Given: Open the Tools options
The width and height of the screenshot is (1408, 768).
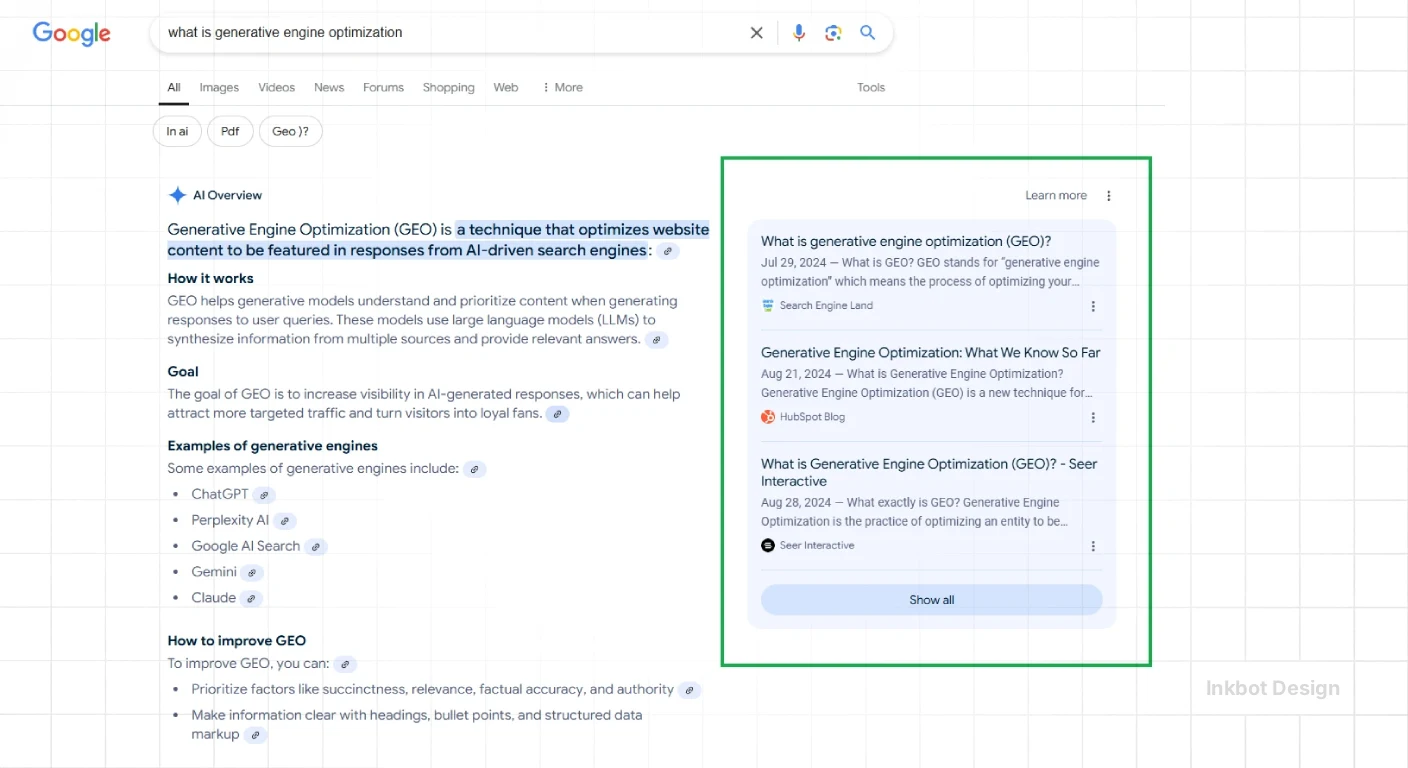Looking at the screenshot, I should coord(871,88).
